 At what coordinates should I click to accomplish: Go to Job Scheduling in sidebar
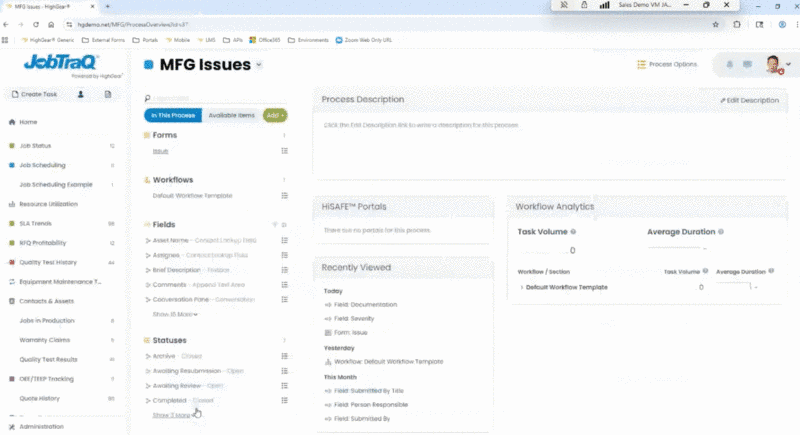coord(42,165)
